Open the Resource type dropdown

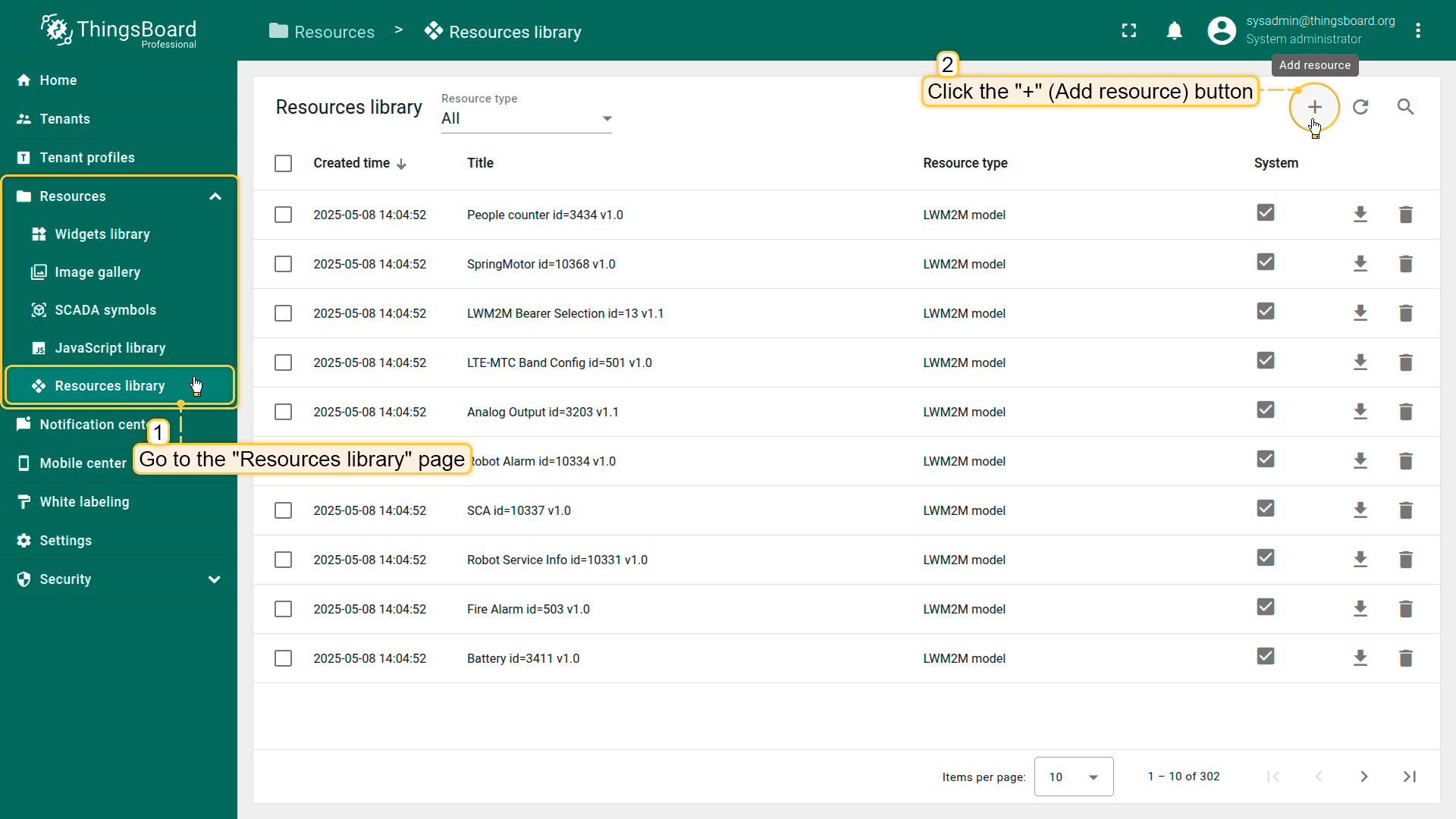[x=526, y=118]
